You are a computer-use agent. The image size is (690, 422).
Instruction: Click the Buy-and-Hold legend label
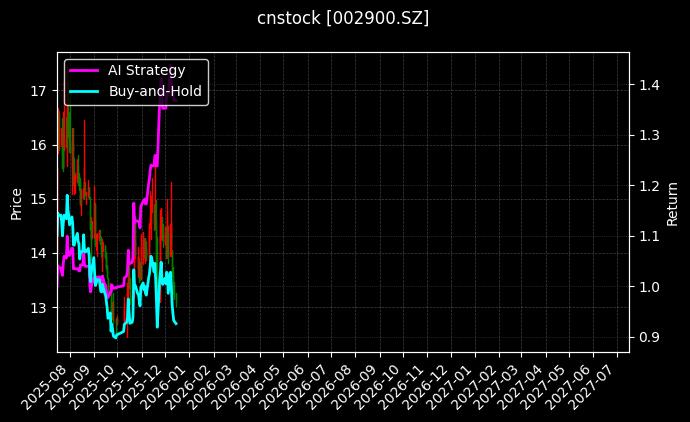click(x=155, y=91)
